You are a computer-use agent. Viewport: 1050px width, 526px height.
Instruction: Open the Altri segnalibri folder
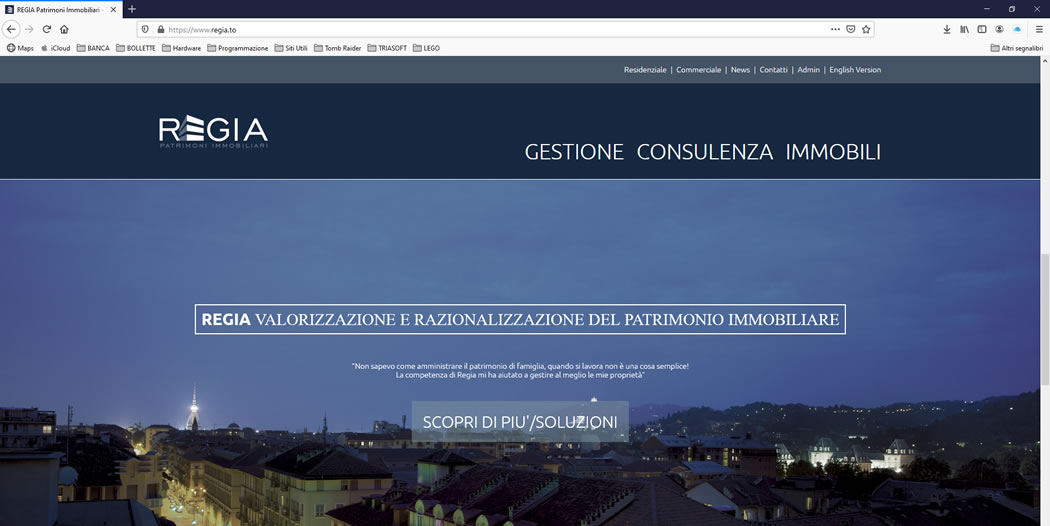(x=1017, y=48)
